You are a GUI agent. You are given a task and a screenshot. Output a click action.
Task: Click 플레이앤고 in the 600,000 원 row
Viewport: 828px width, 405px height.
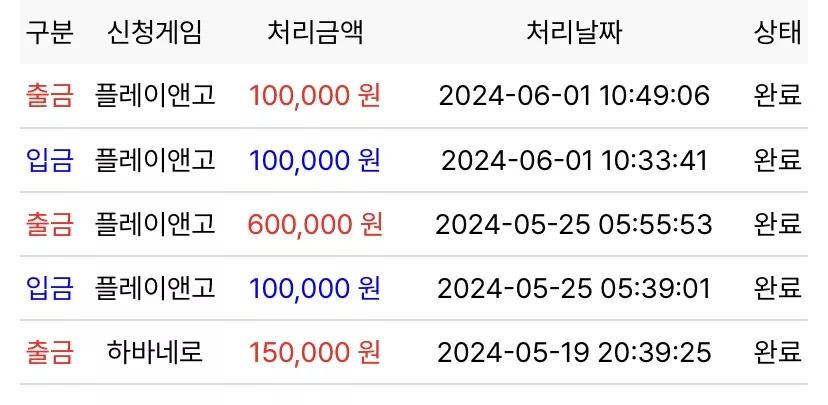tap(155, 224)
